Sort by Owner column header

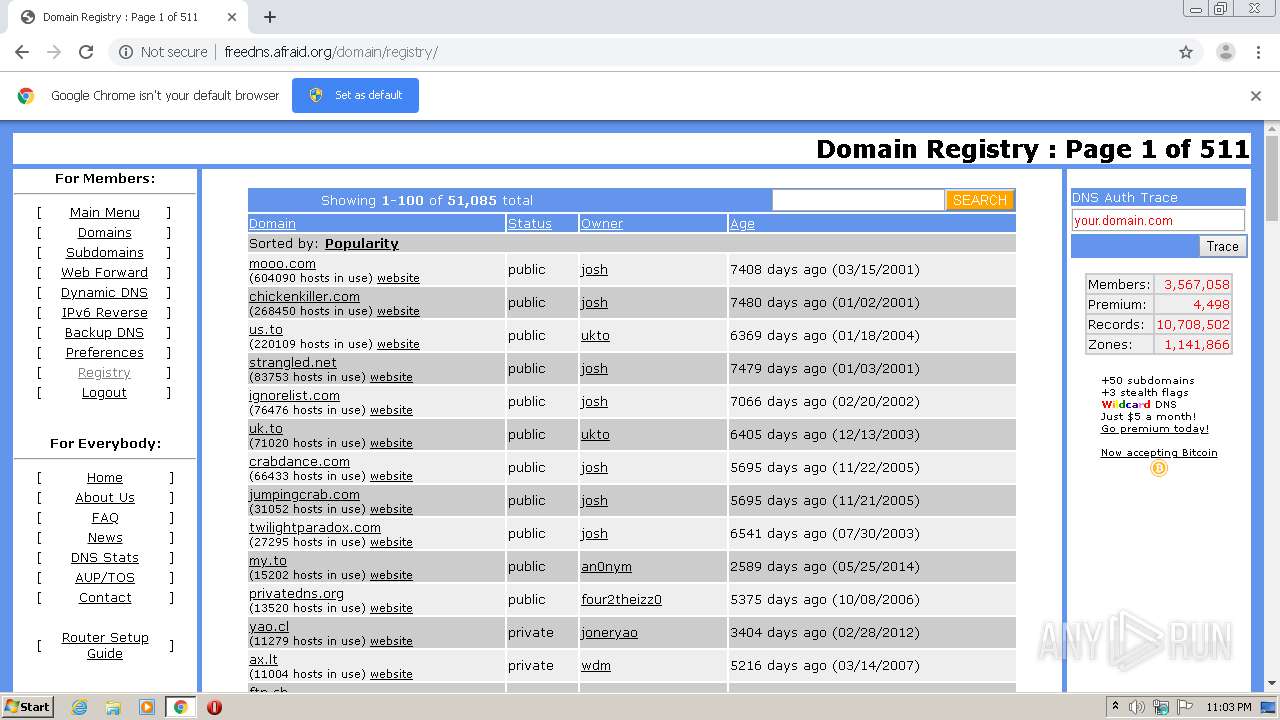601,224
